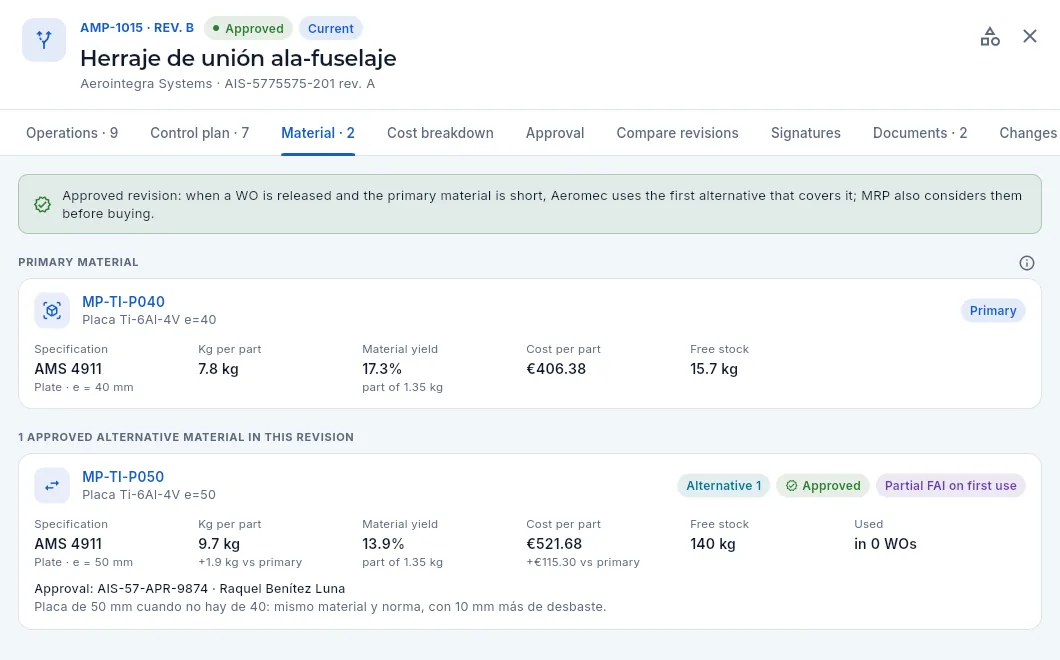Switch to the Changes tab
1060x660 pixels.
coord(1028,133)
